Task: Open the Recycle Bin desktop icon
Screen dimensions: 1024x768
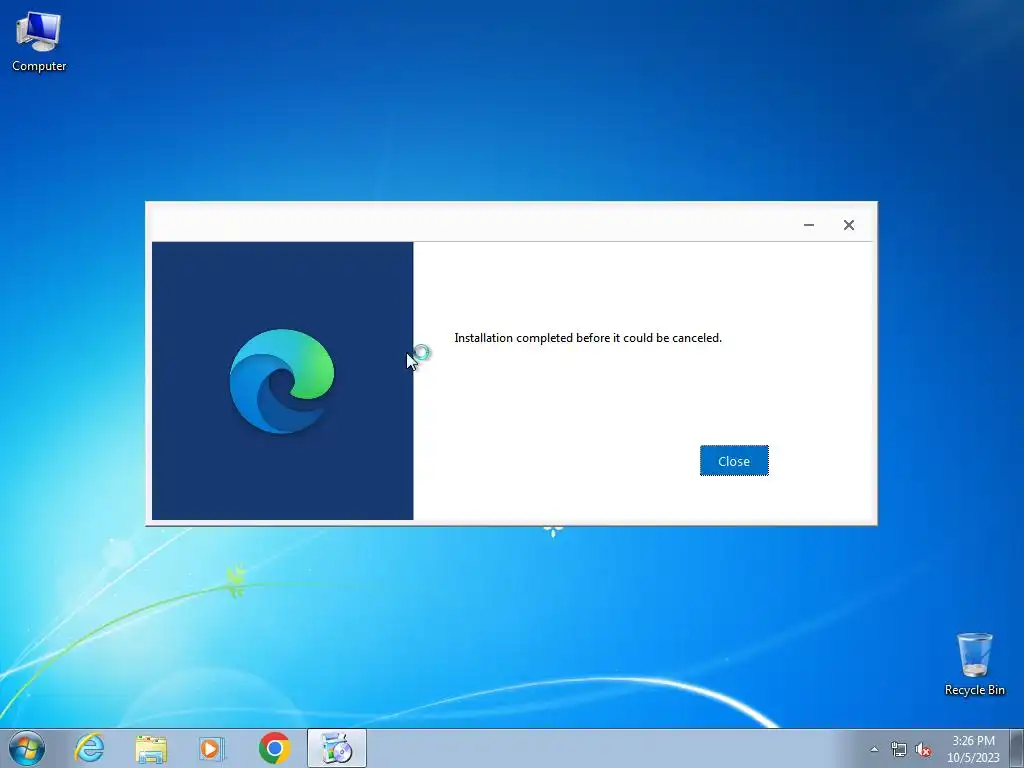Action: [x=974, y=664]
